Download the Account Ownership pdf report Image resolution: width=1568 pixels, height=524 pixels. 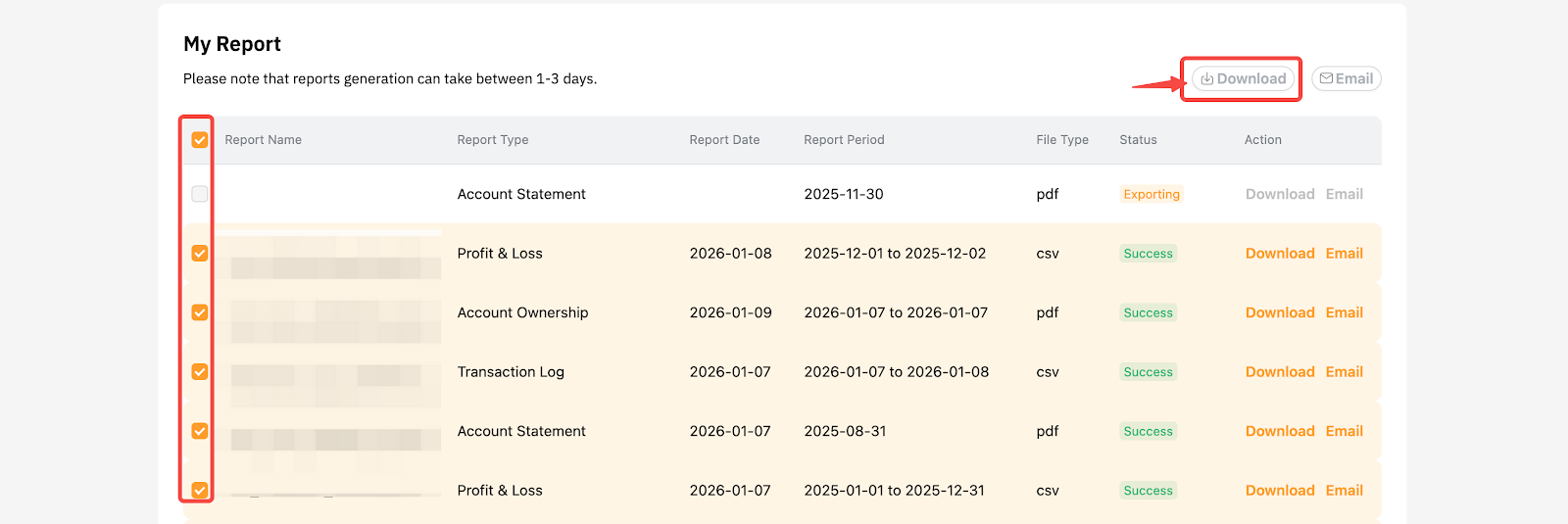point(1279,312)
